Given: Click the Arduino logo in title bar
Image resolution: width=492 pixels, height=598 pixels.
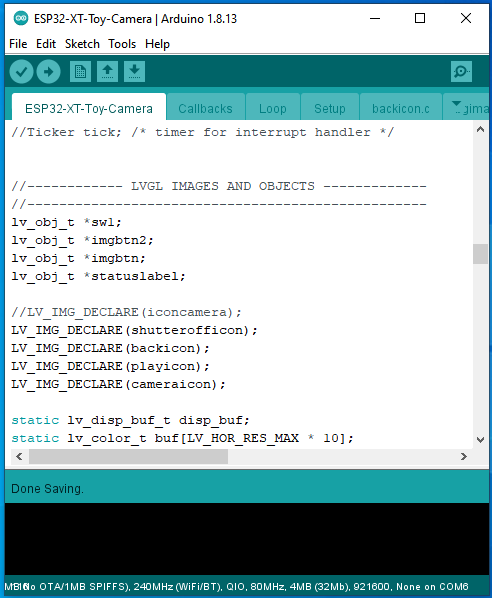Looking at the screenshot, I should [21, 18].
